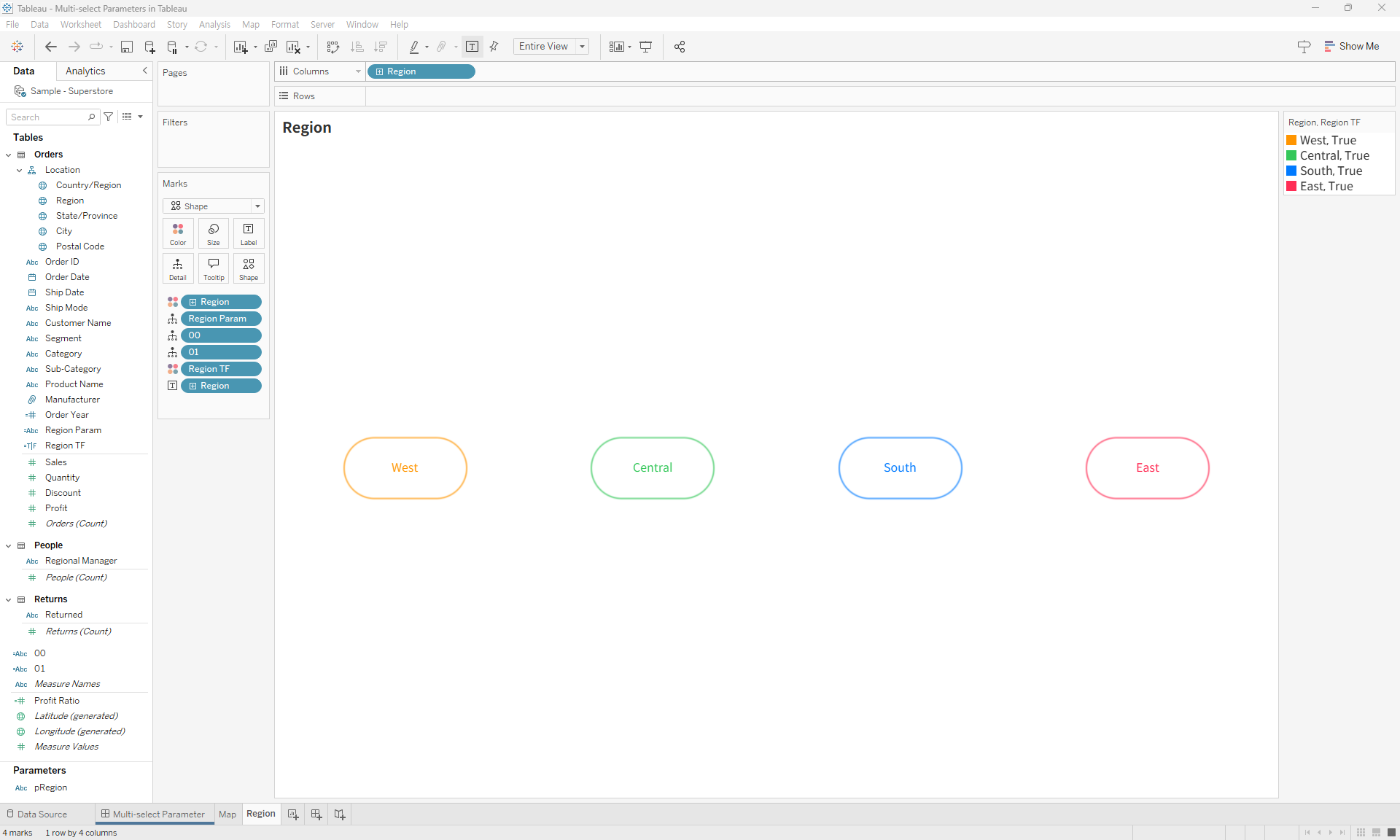Switch to the Map sheet tab
This screenshot has height=840, width=1400.
coord(227,814)
